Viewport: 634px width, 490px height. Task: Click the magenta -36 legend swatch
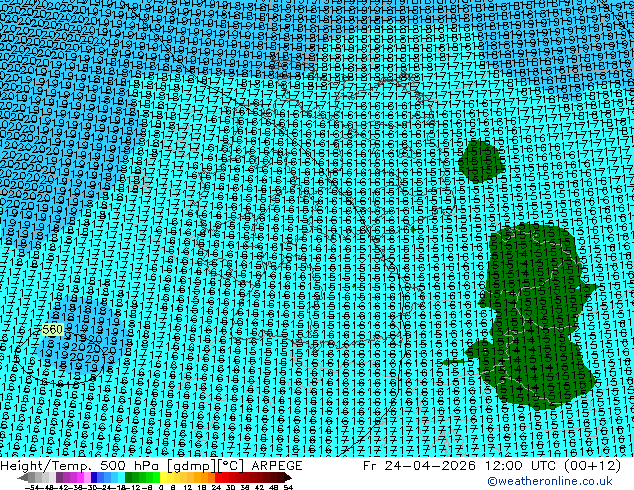tap(80, 477)
